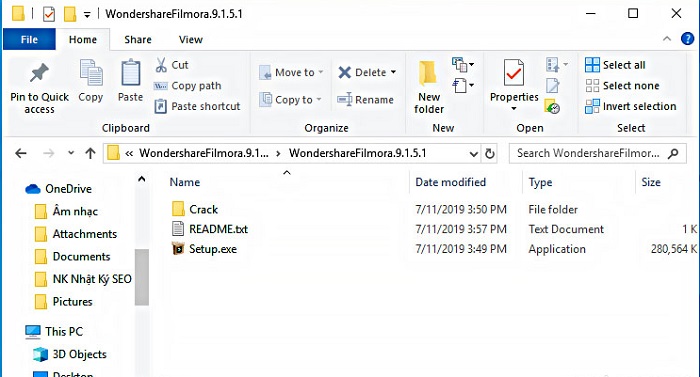Click the Search WondershareFilmora search box

click(x=598, y=154)
